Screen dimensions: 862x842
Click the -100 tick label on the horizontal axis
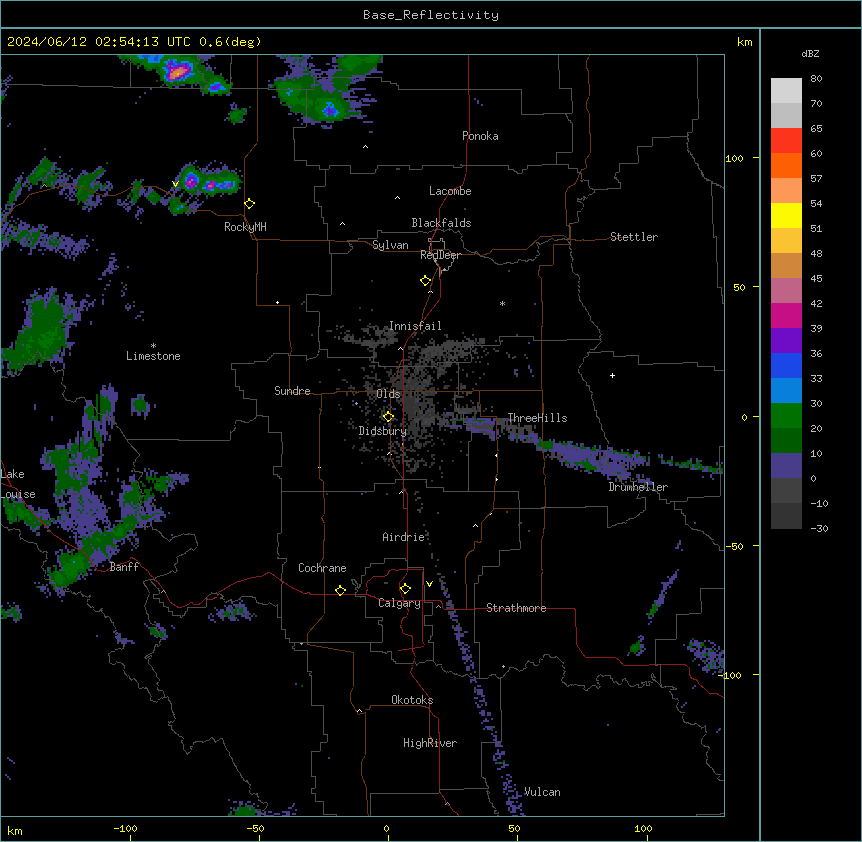coord(125,828)
